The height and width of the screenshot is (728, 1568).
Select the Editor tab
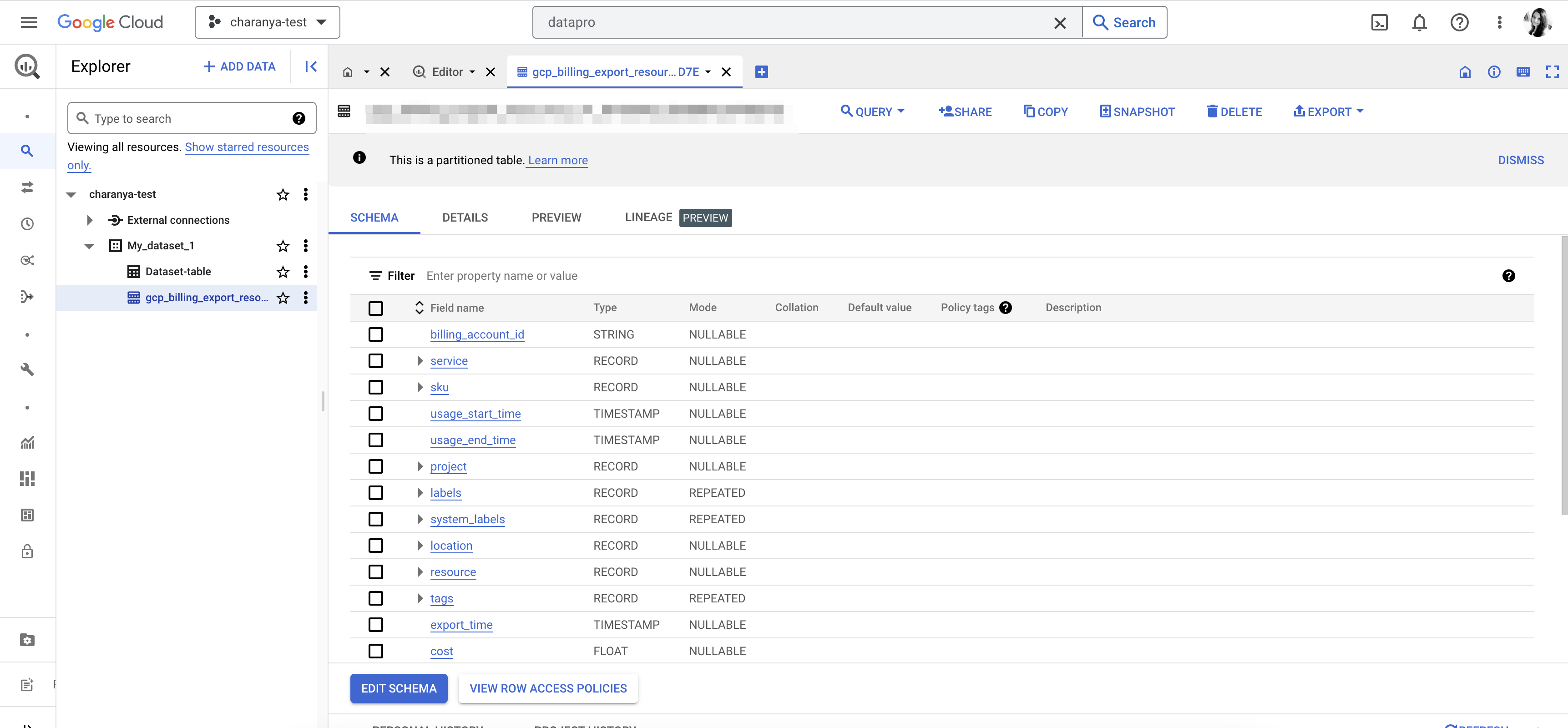447,72
